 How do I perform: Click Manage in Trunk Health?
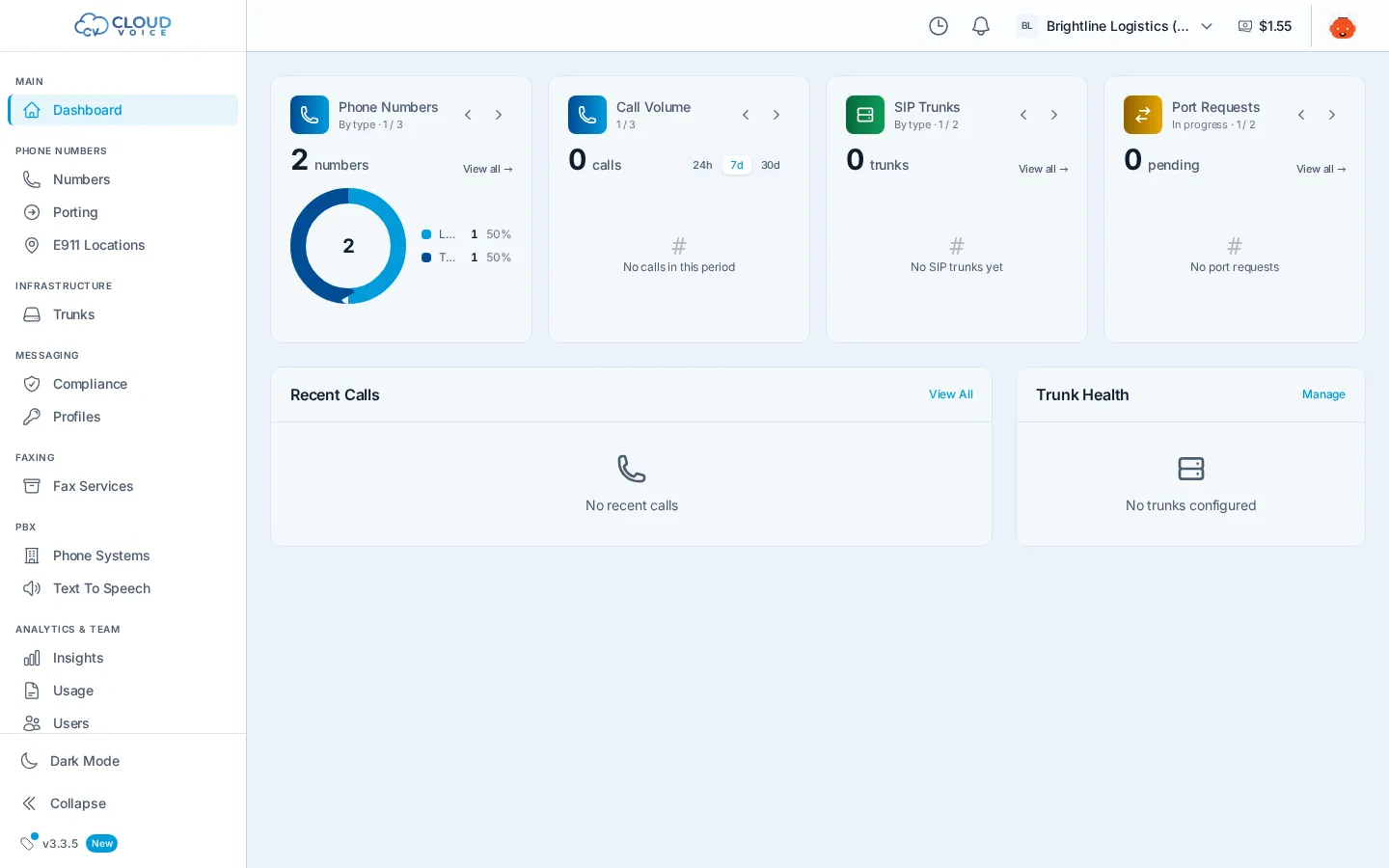tap(1323, 394)
